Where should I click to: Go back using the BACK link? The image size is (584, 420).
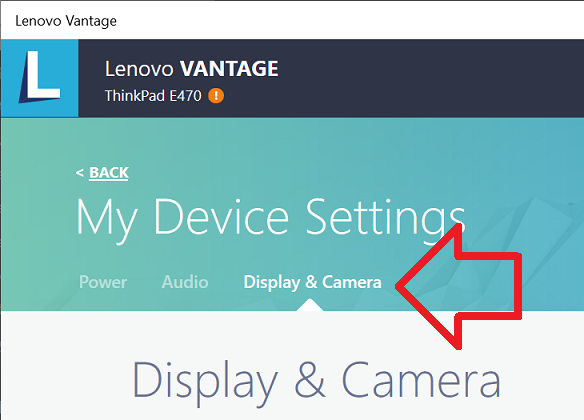point(109,173)
